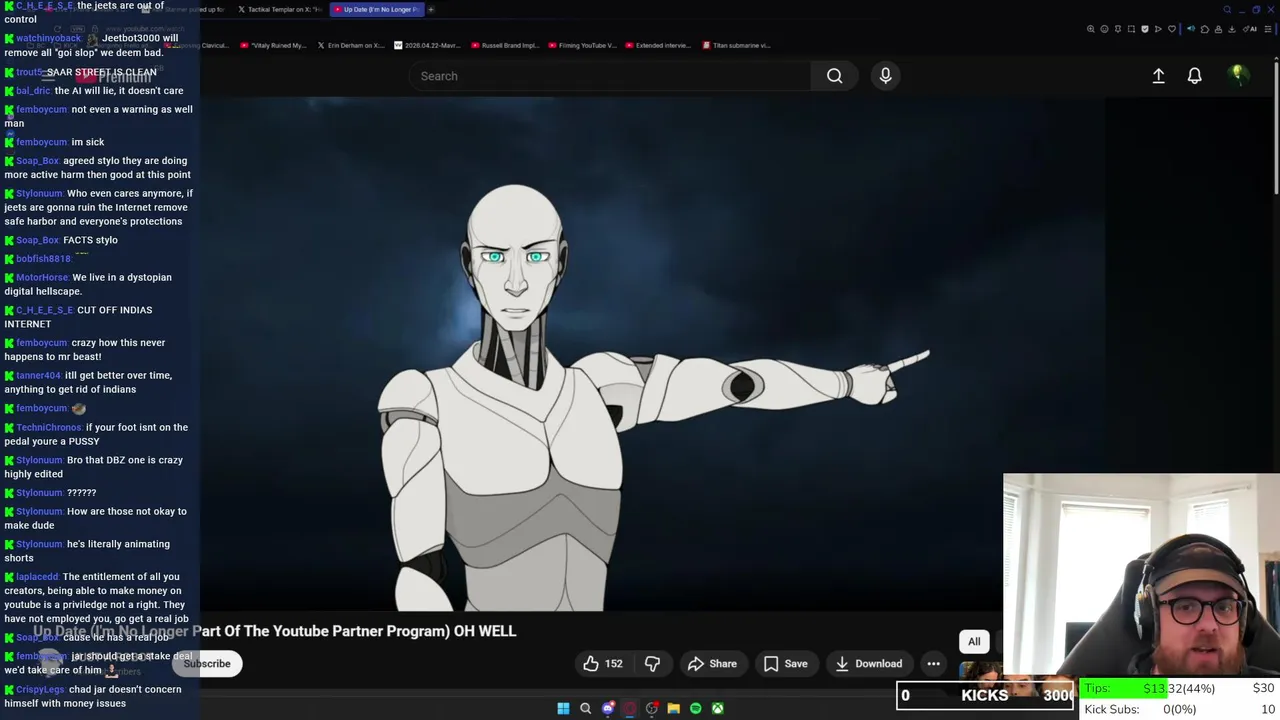Open browser extensions puzzle icon
Image resolution: width=1280 pixels, height=720 pixels.
point(1205,29)
